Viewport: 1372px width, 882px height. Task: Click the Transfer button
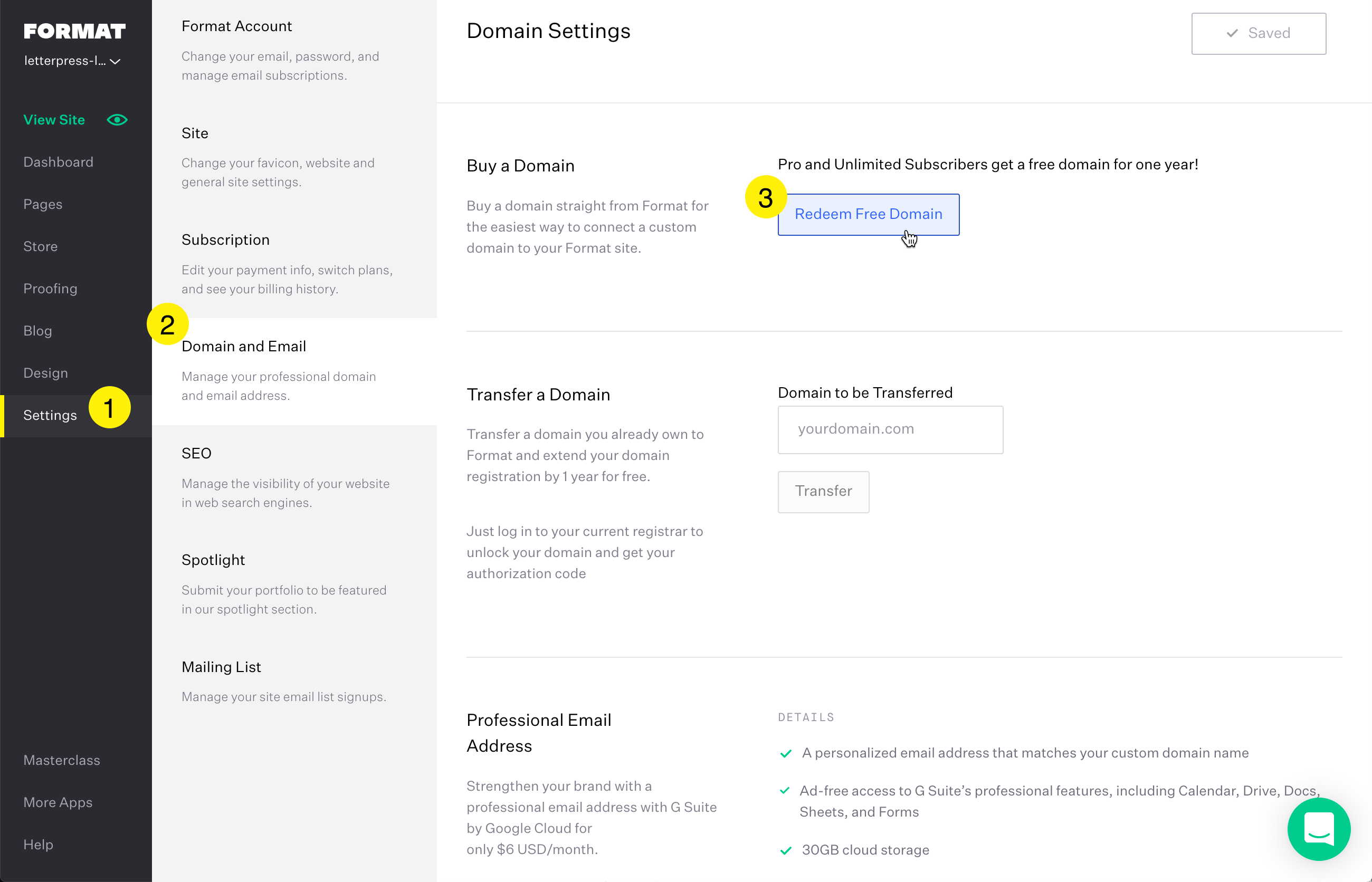pos(823,492)
